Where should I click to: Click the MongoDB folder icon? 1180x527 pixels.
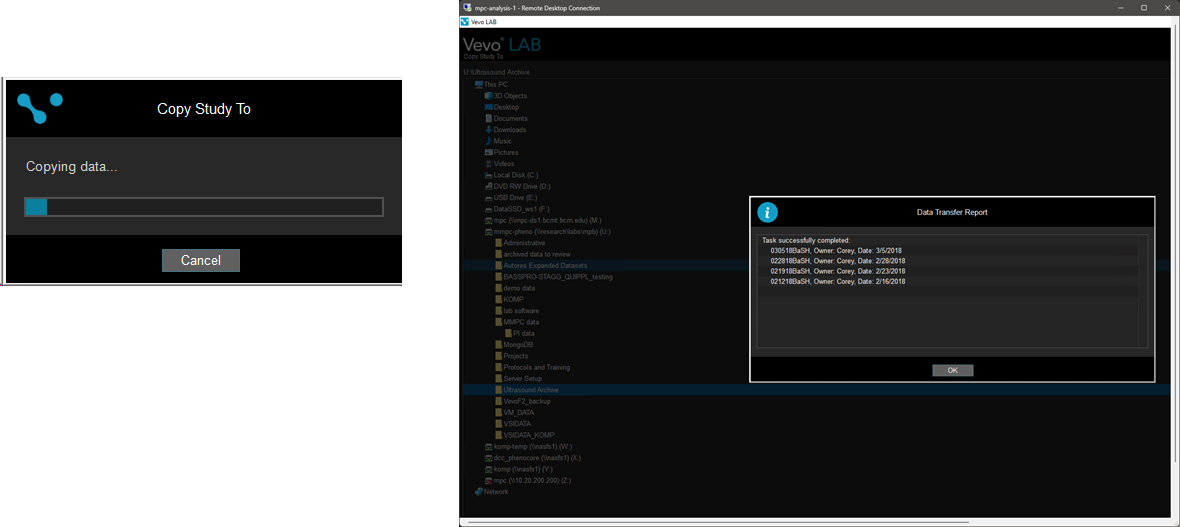498,345
